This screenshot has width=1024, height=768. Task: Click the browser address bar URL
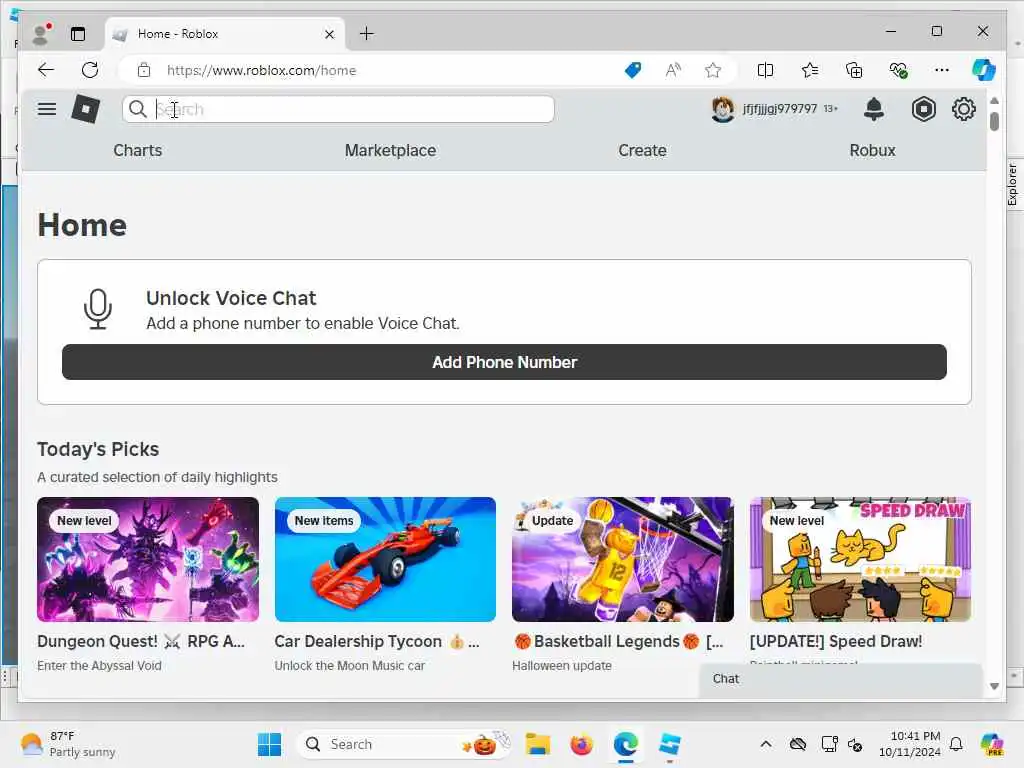261,70
